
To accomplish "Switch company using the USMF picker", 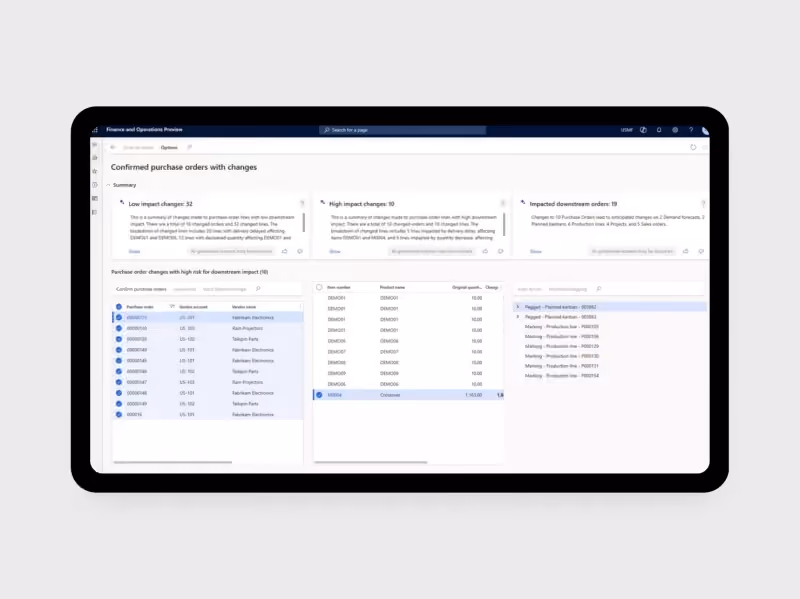I will pos(627,130).
